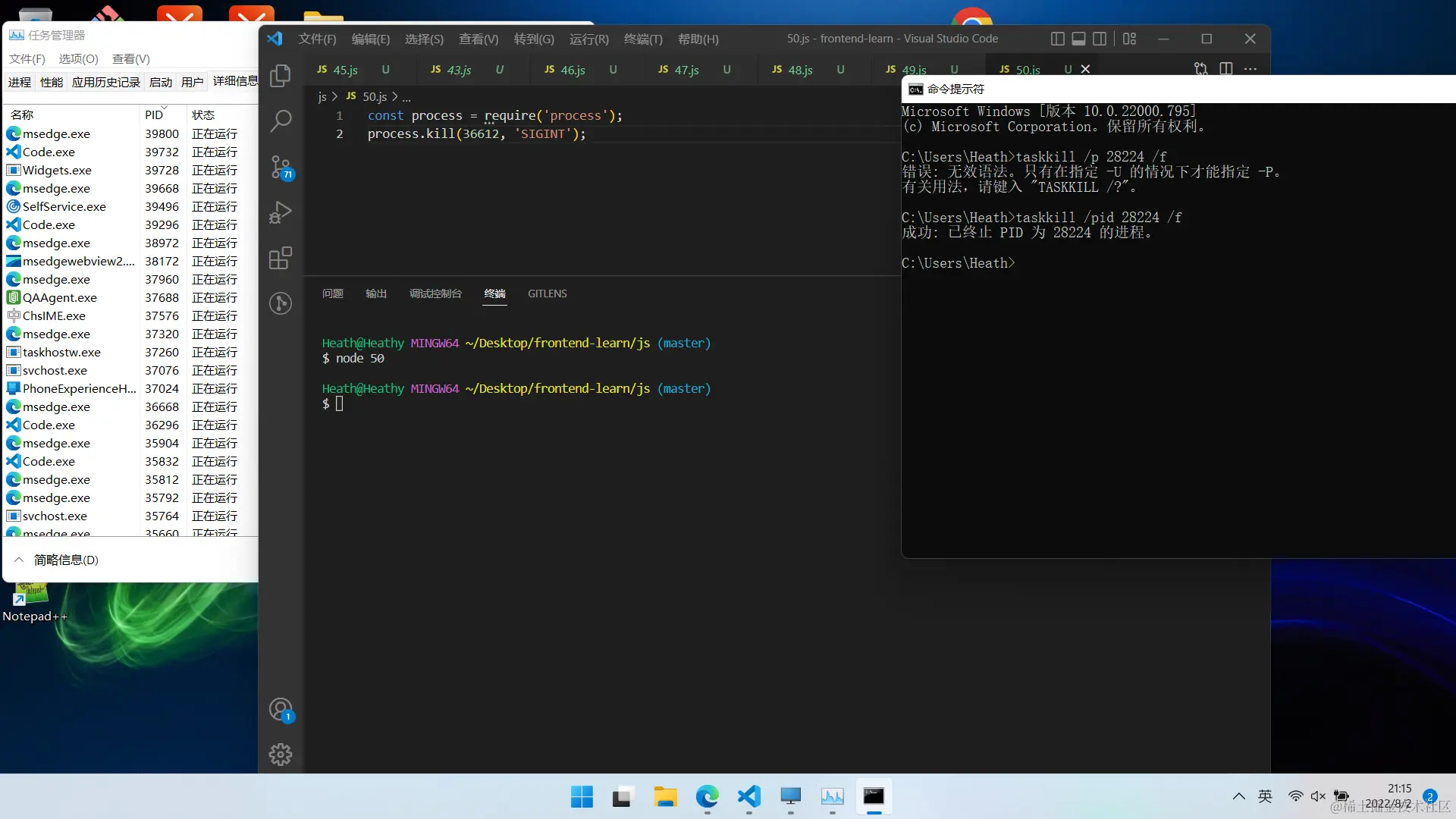This screenshot has width=1456, height=819.
Task: Open Microsoft Edge from the taskbar
Action: [x=707, y=796]
